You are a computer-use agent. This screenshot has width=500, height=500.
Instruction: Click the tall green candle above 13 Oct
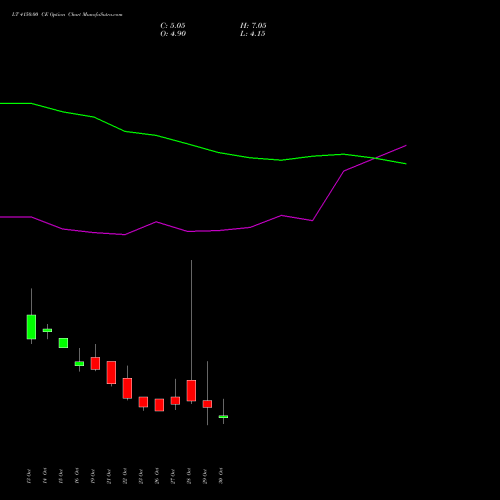[31, 327]
